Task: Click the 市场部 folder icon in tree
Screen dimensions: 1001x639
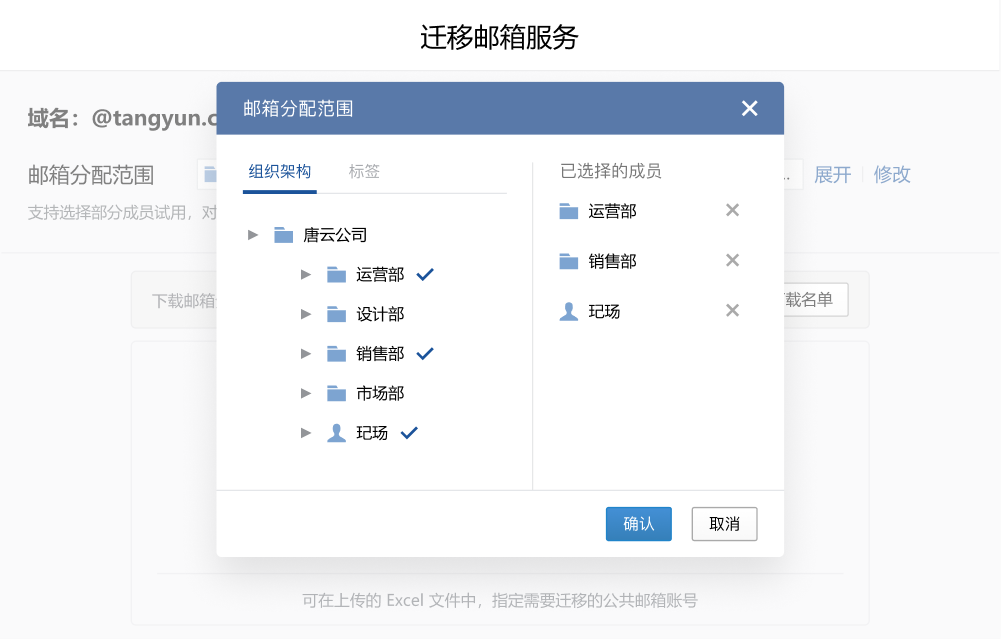Action: click(x=336, y=394)
